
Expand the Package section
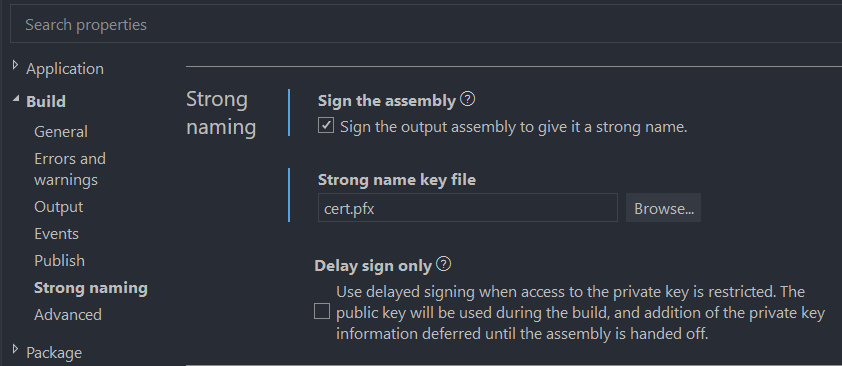pos(15,349)
